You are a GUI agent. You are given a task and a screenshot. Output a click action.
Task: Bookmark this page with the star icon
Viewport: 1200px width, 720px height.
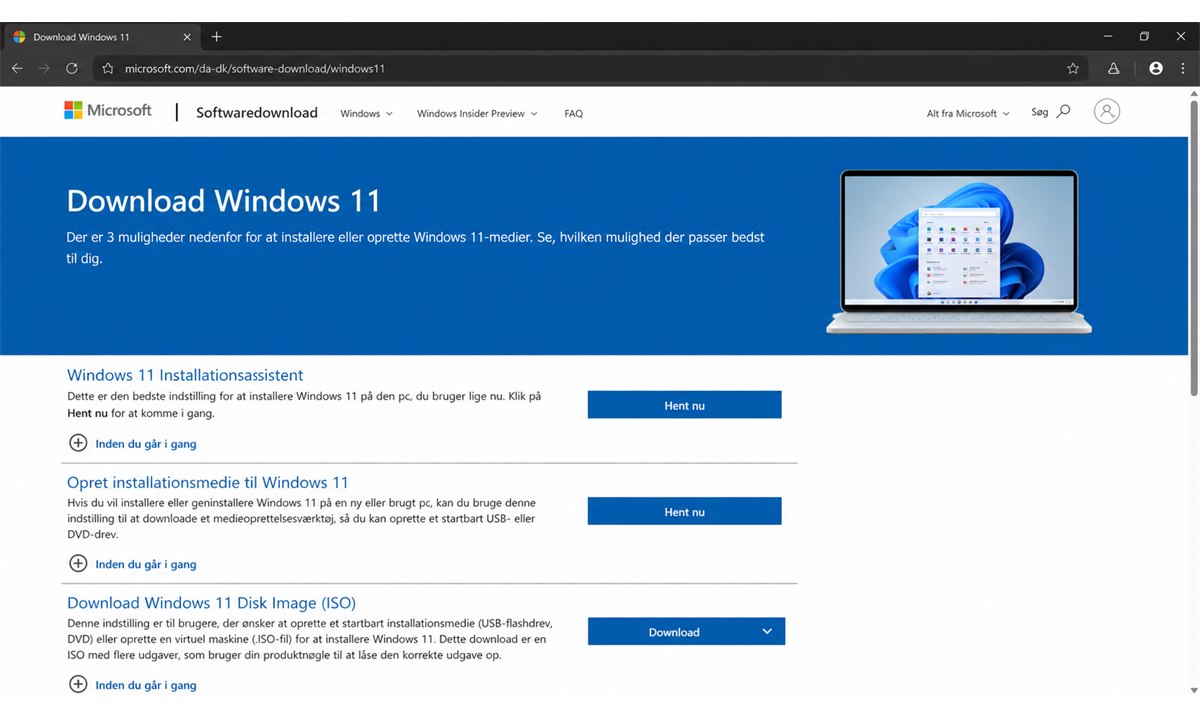click(x=1073, y=69)
